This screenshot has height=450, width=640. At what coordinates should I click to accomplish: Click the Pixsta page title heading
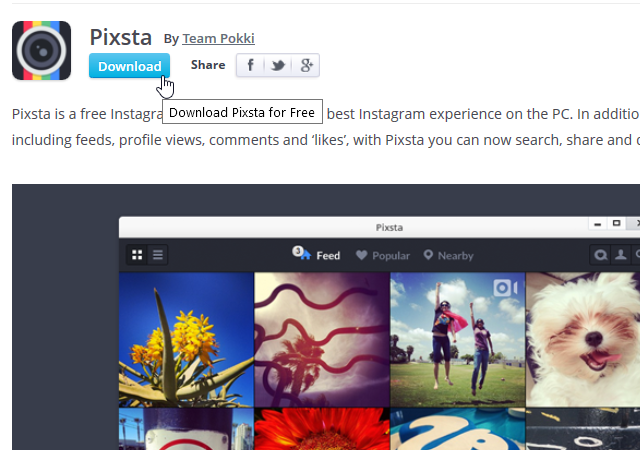(121, 38)
